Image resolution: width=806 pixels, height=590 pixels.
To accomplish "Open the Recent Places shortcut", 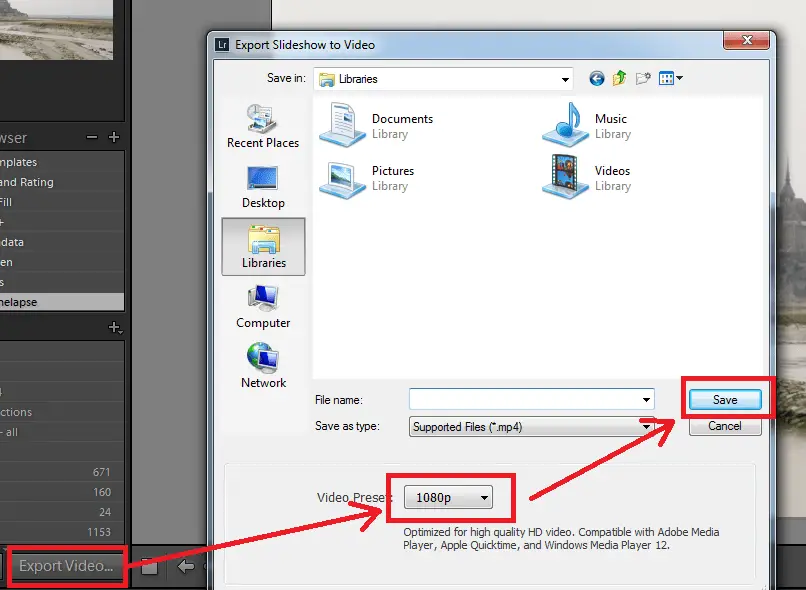I will pyautogui.click(x=263, y=126).
